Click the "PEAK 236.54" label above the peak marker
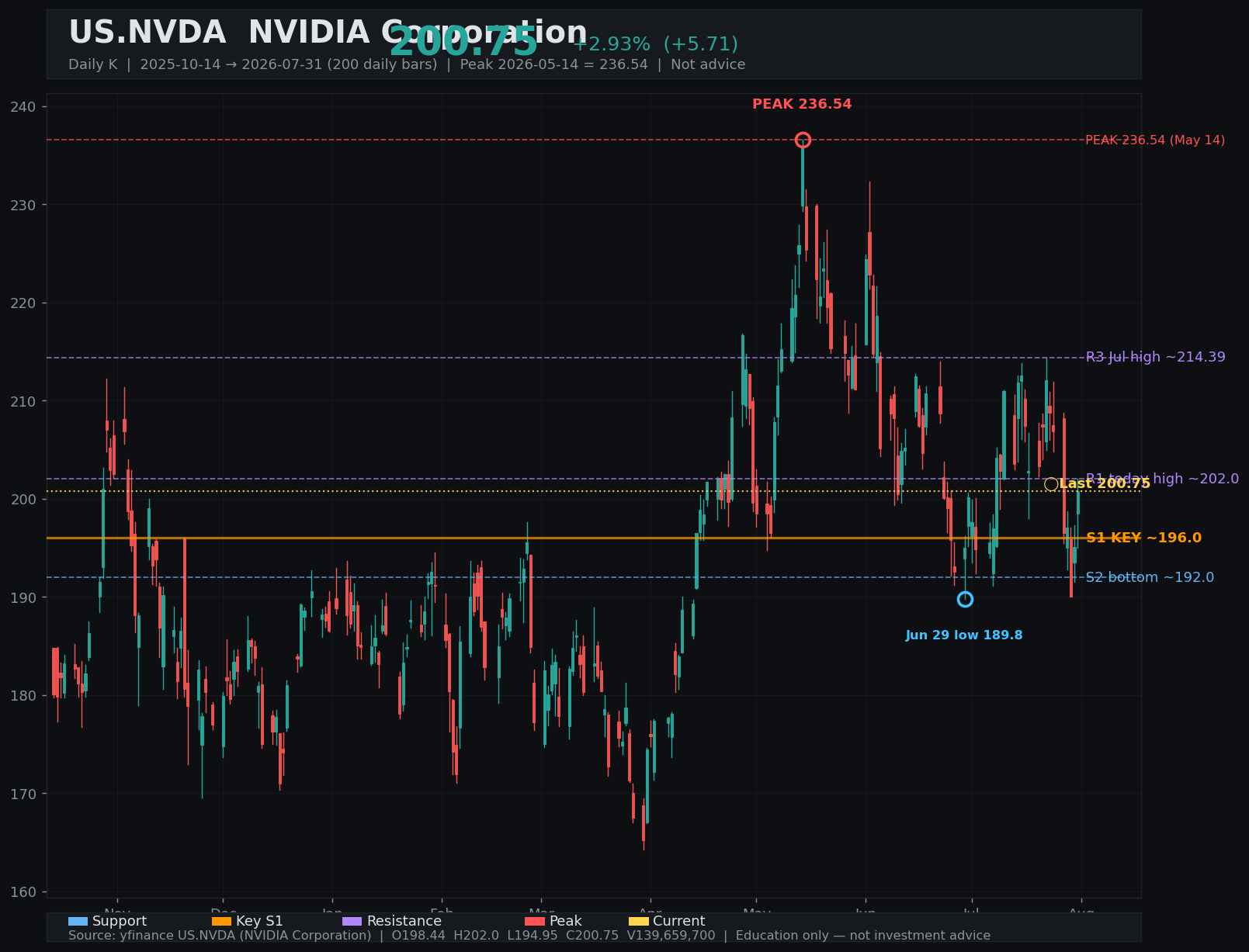Screen dimensions: 1249x952 pyautogui.click(x=802, y=104)
